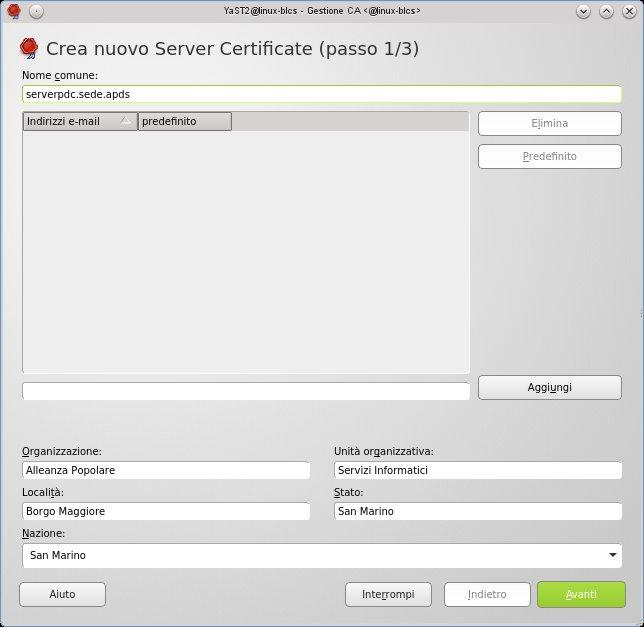Screen dimensions: 644x627
Task: Minimize the Gestione CA window
Action: coord(585,11)
